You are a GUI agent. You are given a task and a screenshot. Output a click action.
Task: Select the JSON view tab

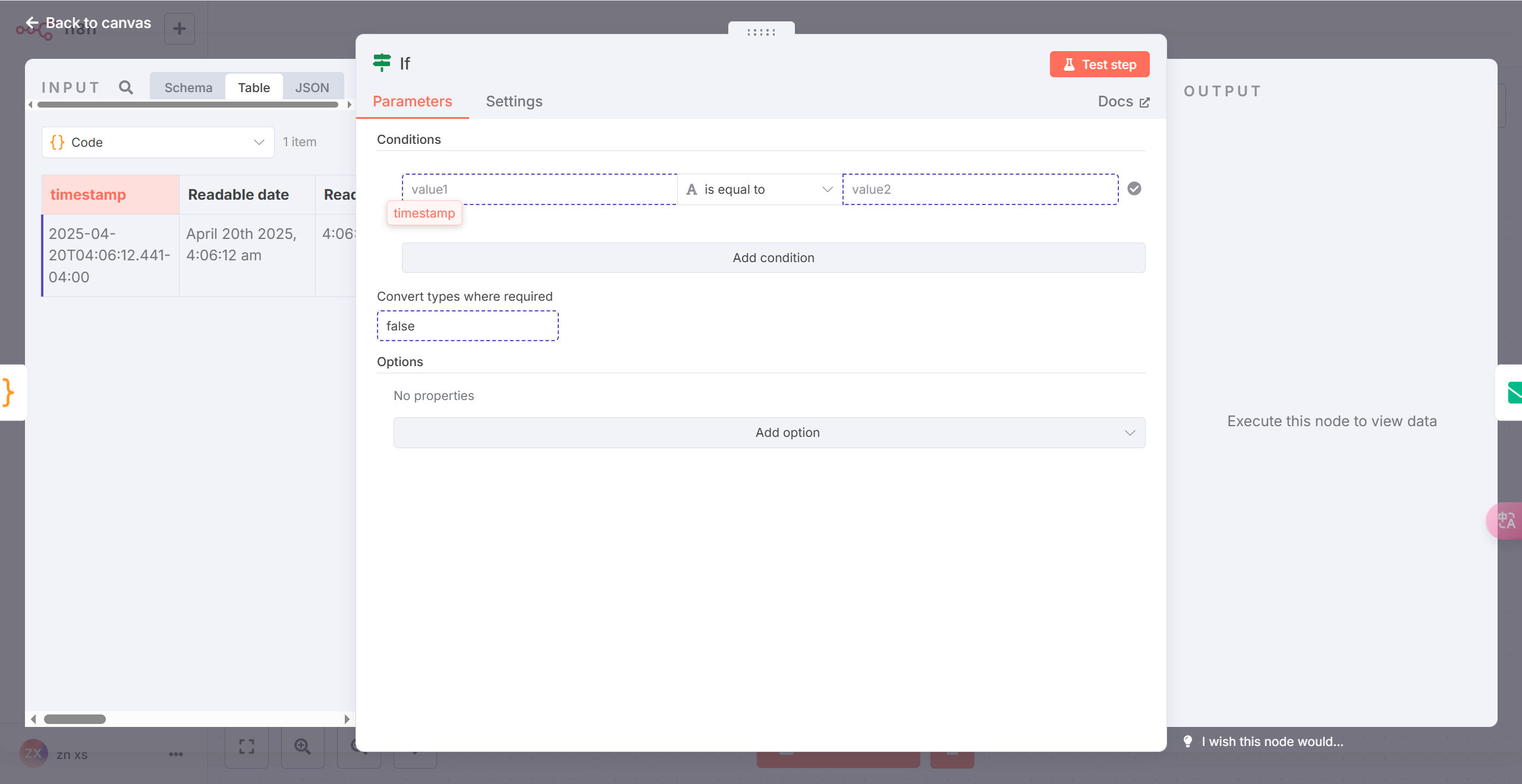click(312, 87)
